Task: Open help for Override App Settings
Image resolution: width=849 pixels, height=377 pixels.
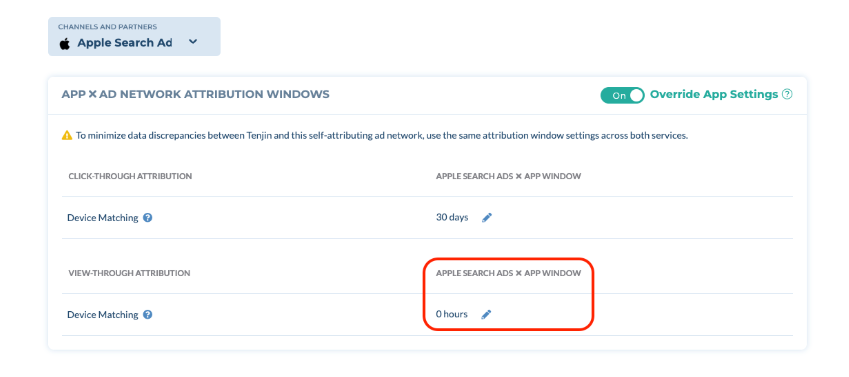Action: click(787, 95)
